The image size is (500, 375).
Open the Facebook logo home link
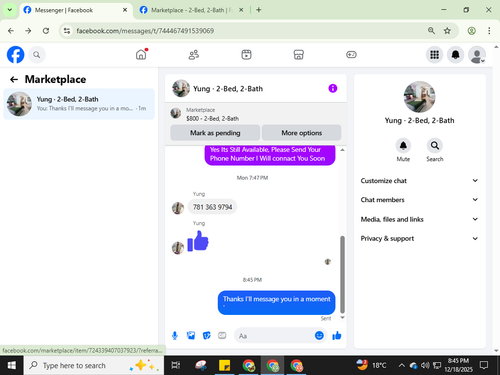(x=15, y=55)
